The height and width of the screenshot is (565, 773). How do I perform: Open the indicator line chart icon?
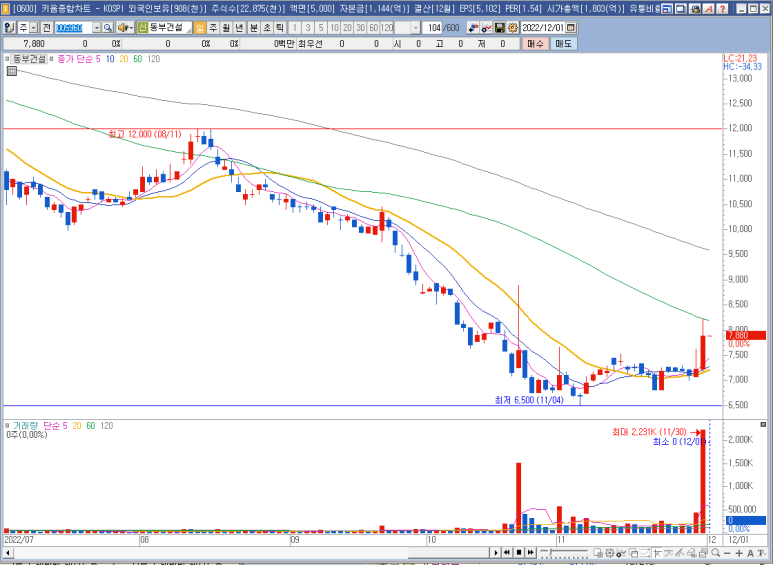[x=486, y=28]
